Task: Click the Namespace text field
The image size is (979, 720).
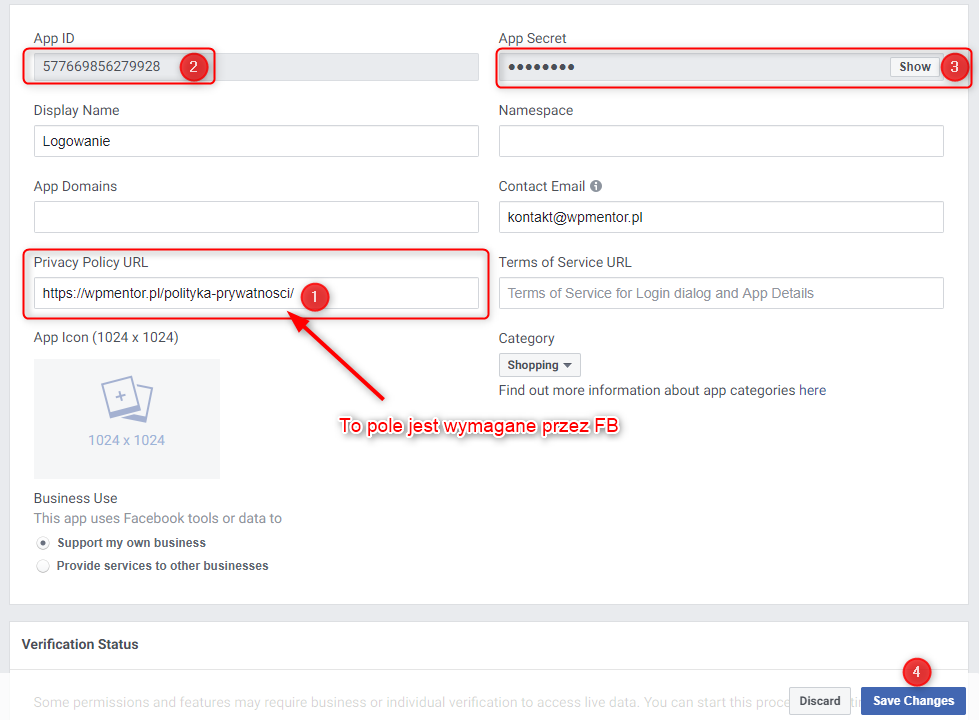Action: [720, 141]
